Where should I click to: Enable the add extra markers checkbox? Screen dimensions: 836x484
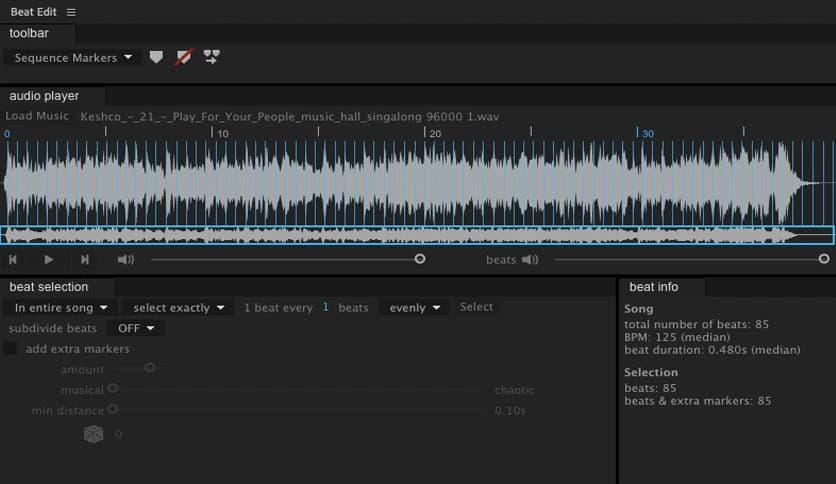(x=10, y=349)
